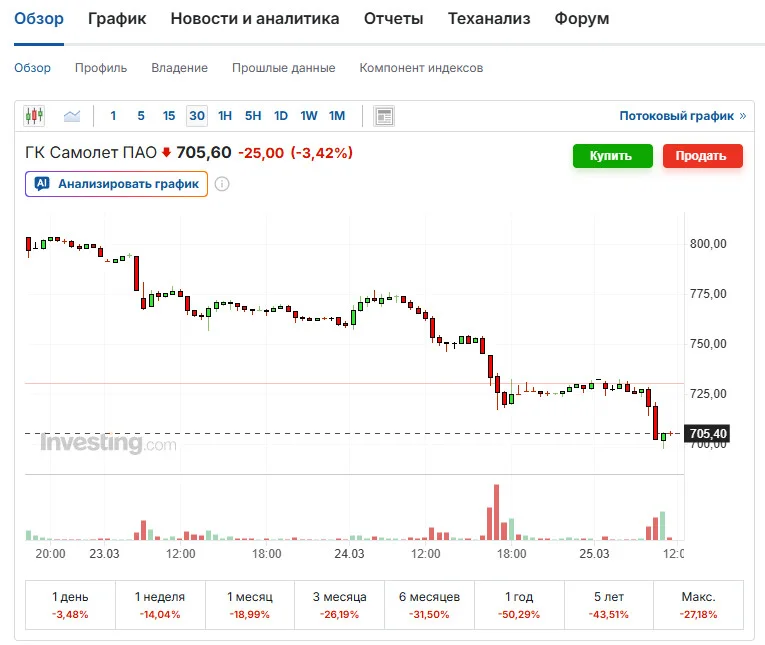Choose the 5 minute interval
Screen dimensions: 765x645
point(141,116)
